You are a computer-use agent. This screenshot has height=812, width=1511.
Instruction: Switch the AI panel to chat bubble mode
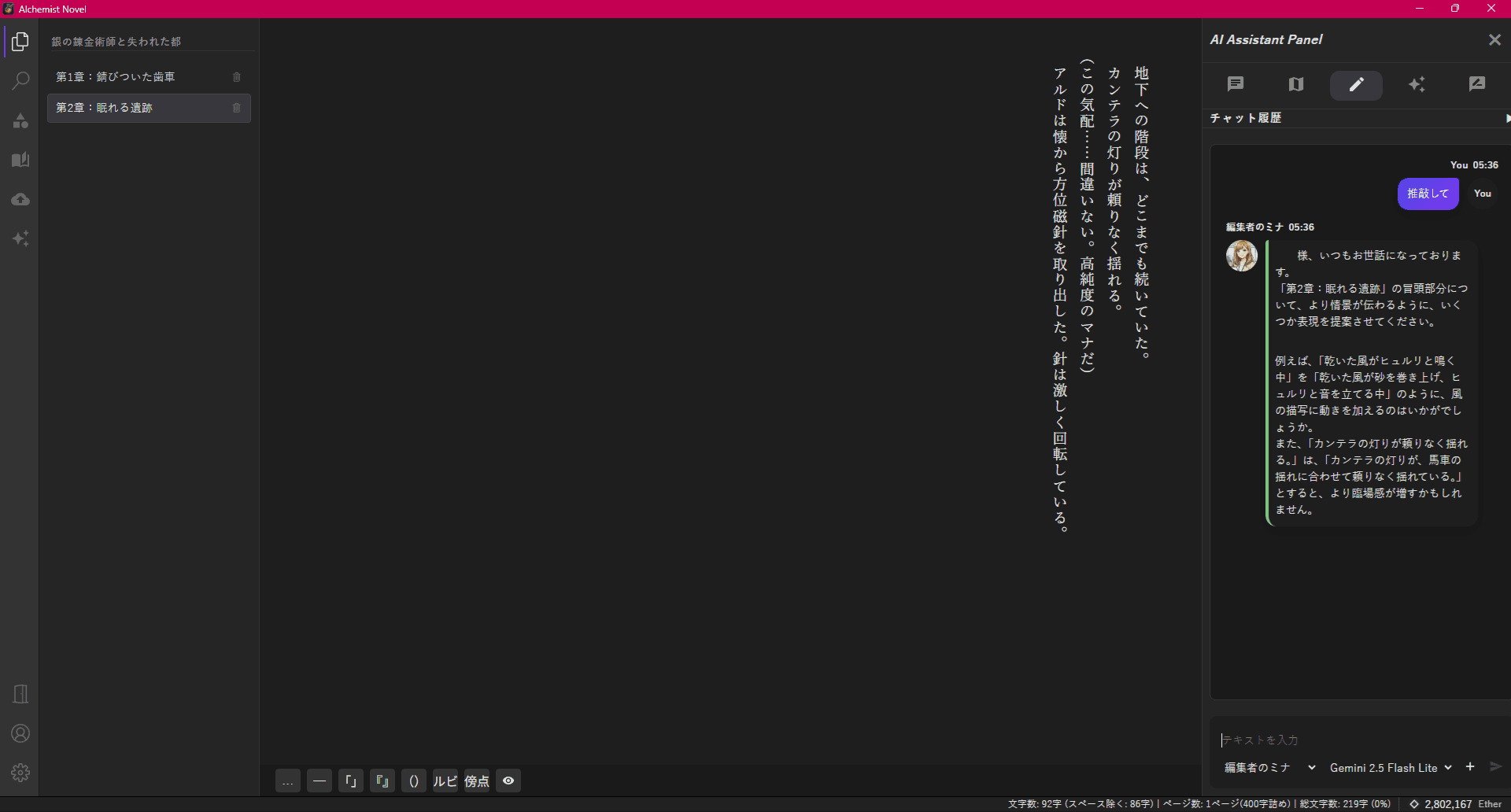click(1235, 84)
